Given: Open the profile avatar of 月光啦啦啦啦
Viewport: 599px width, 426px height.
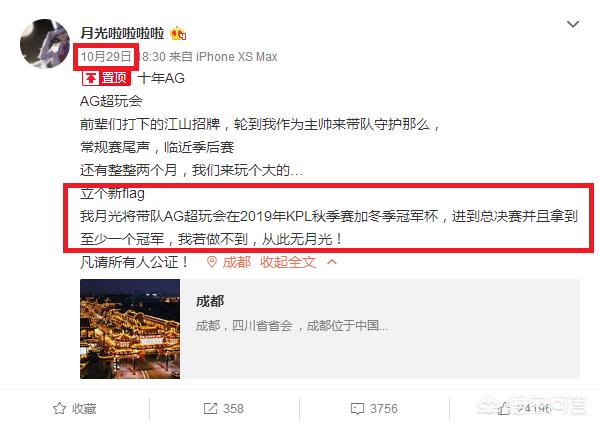Looking at the screenshot, I should (x=45, y=44).
